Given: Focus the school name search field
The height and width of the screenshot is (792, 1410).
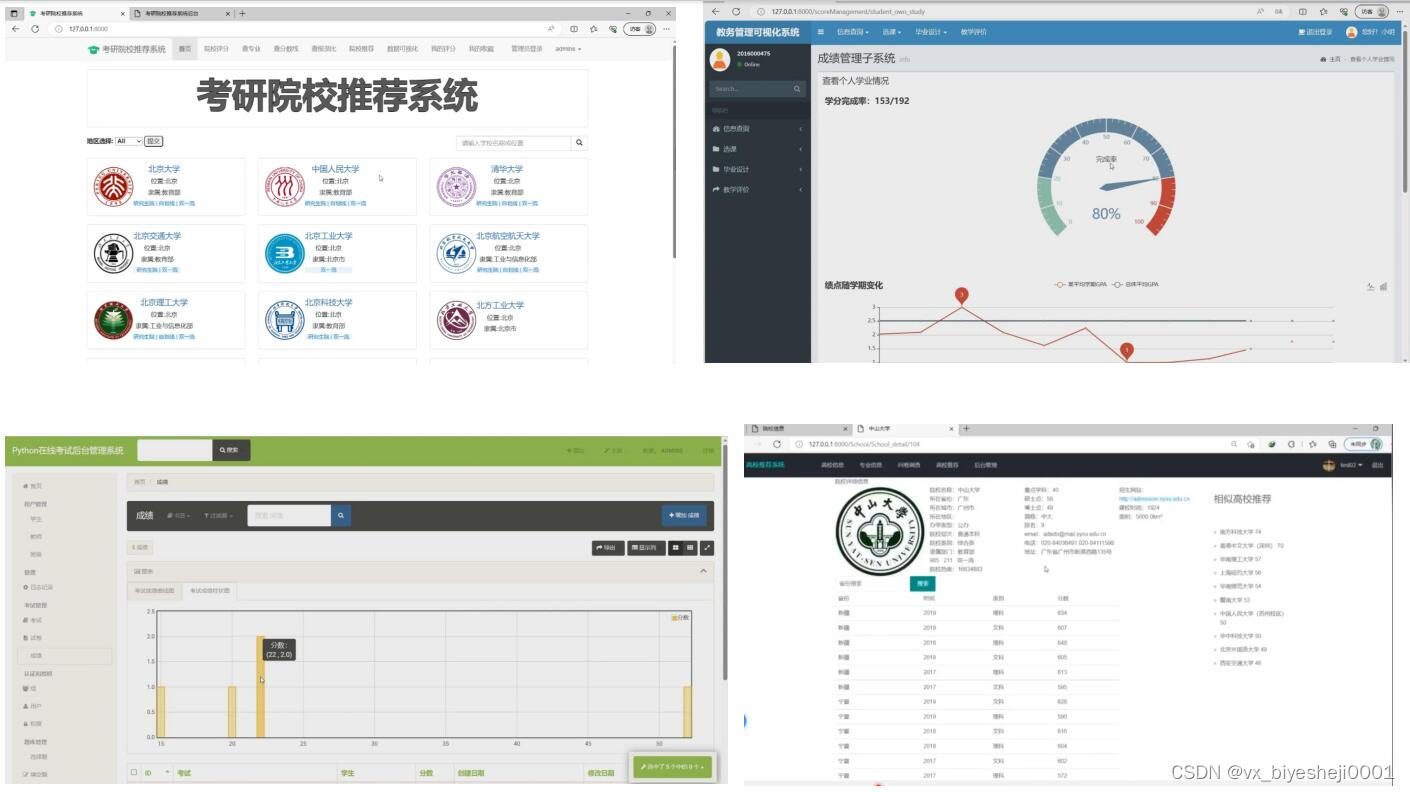Looking at the screenshot, I should 513,143.
